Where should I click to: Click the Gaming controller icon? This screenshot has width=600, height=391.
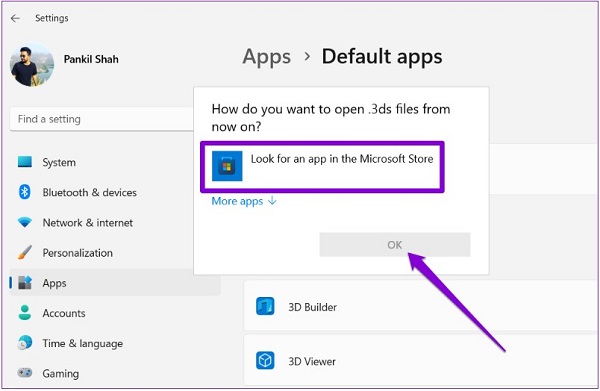(x=25, y=373)
